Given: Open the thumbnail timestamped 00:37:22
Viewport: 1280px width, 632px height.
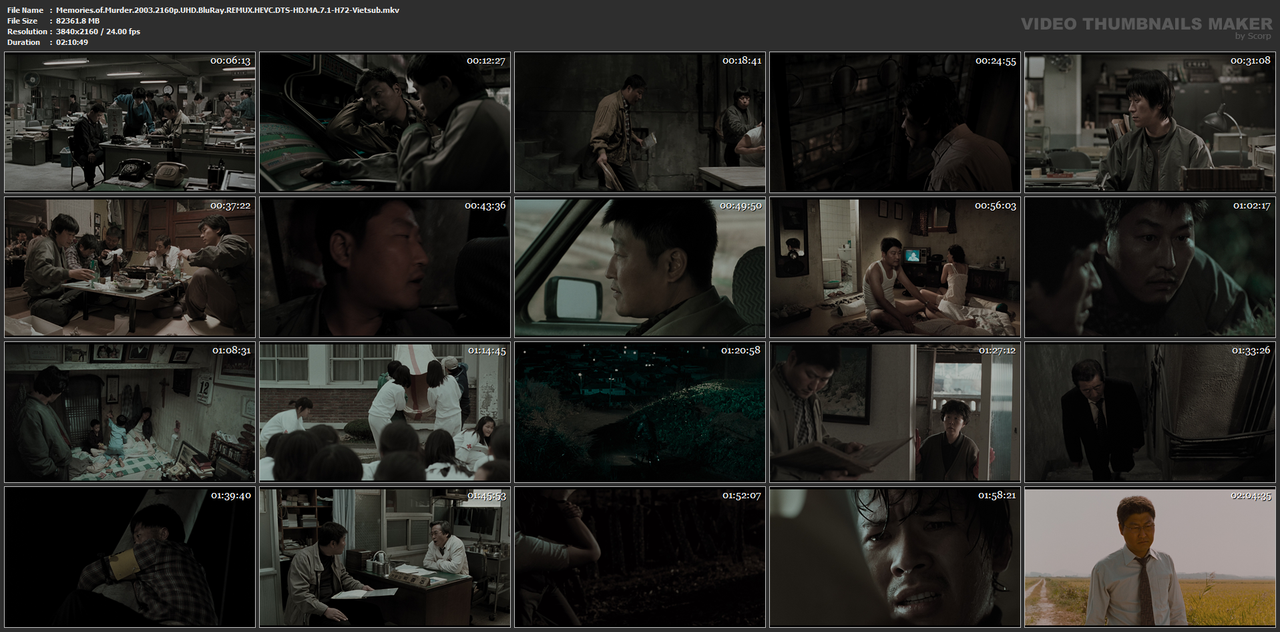Looking at the screenshot, I should (x=130, y=267).
